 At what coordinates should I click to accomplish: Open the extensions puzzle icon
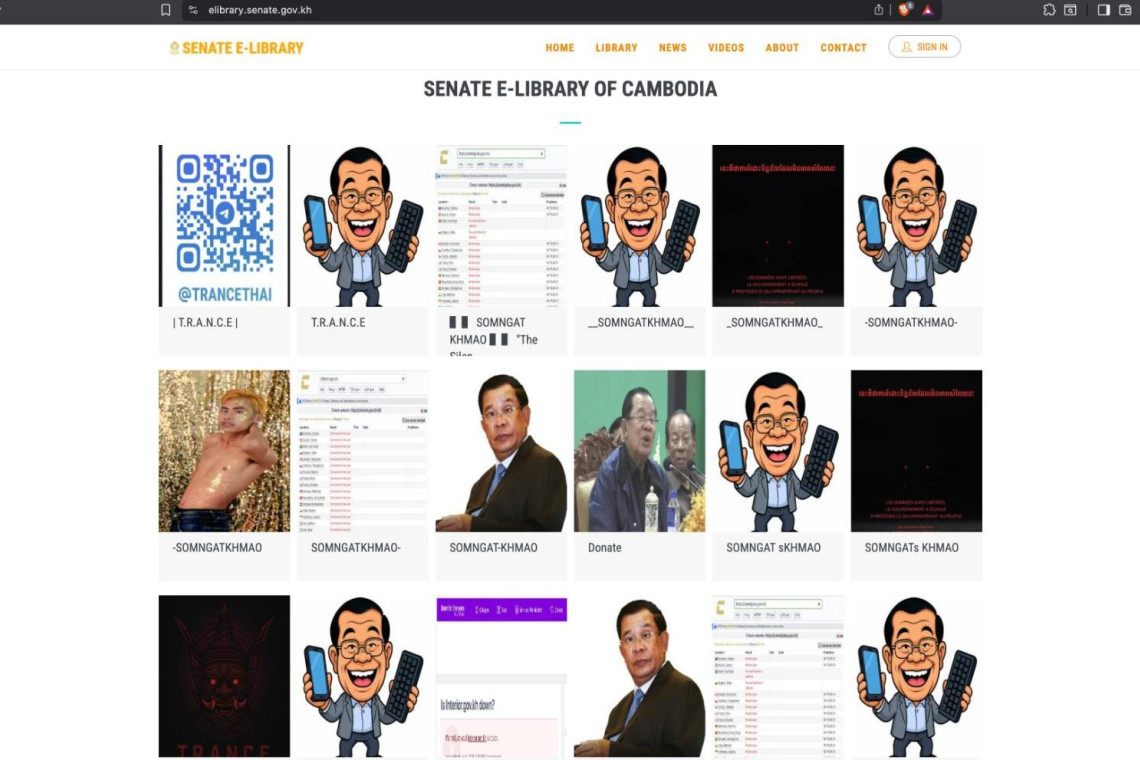[x=1049, y=10]
